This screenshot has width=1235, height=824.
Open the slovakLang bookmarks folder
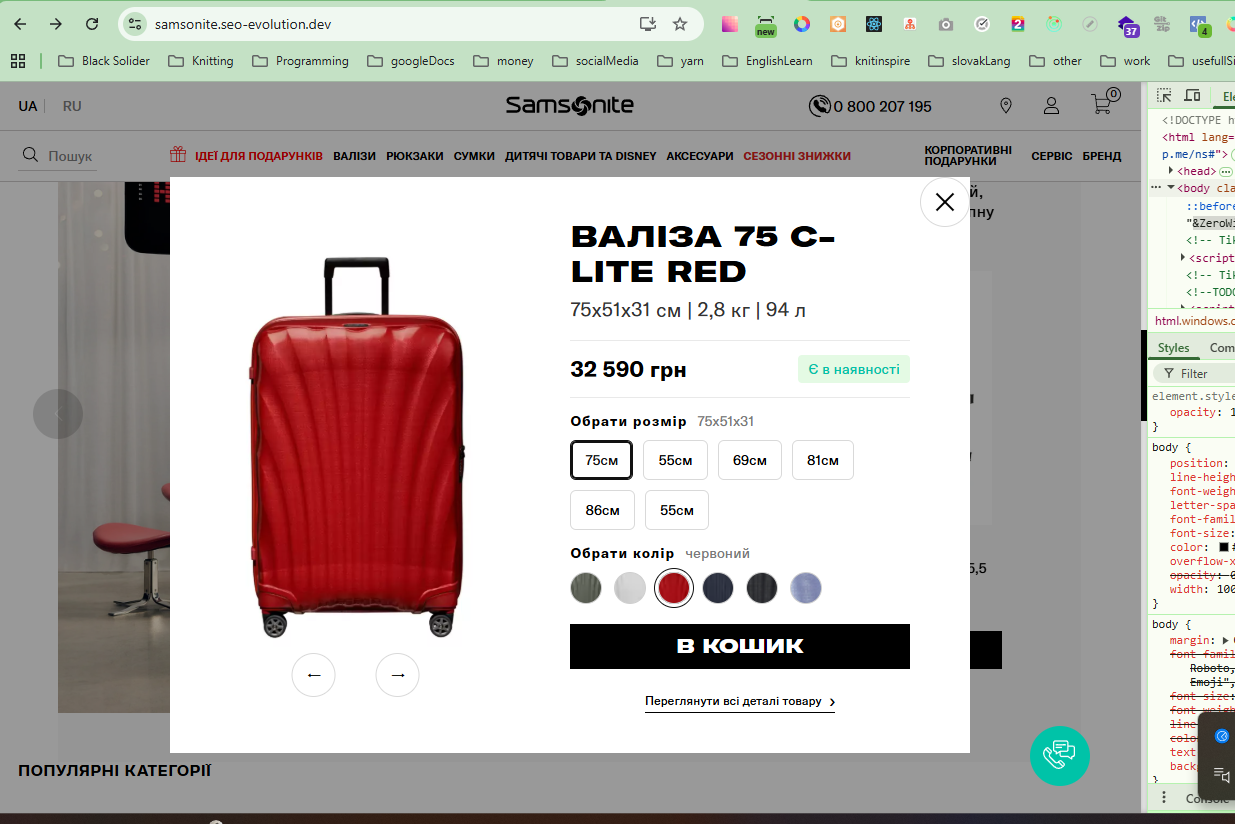pyautogui.click(x=969, y=61)
